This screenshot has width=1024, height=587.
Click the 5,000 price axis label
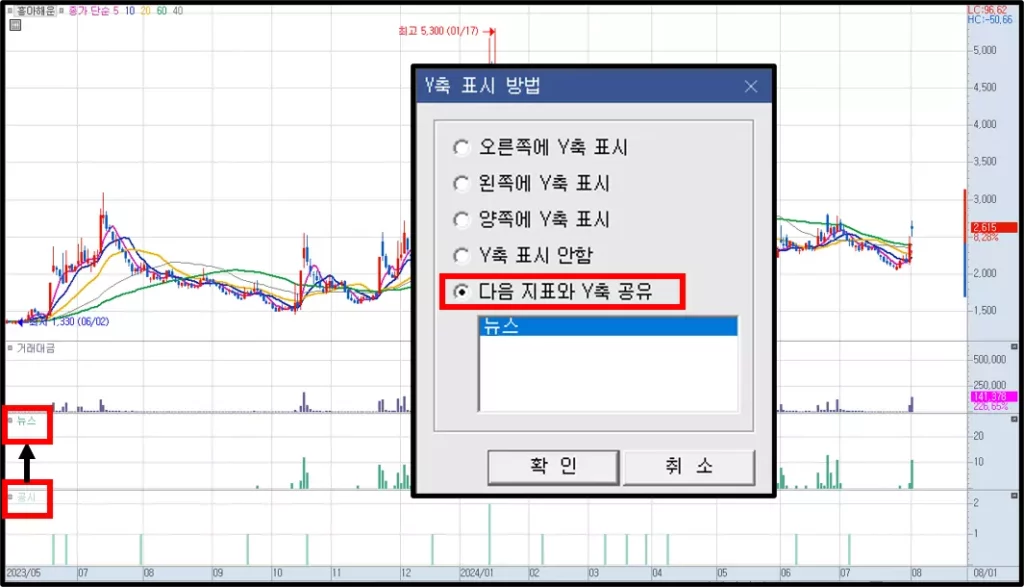pyautogui.click(x=985, y=50)
